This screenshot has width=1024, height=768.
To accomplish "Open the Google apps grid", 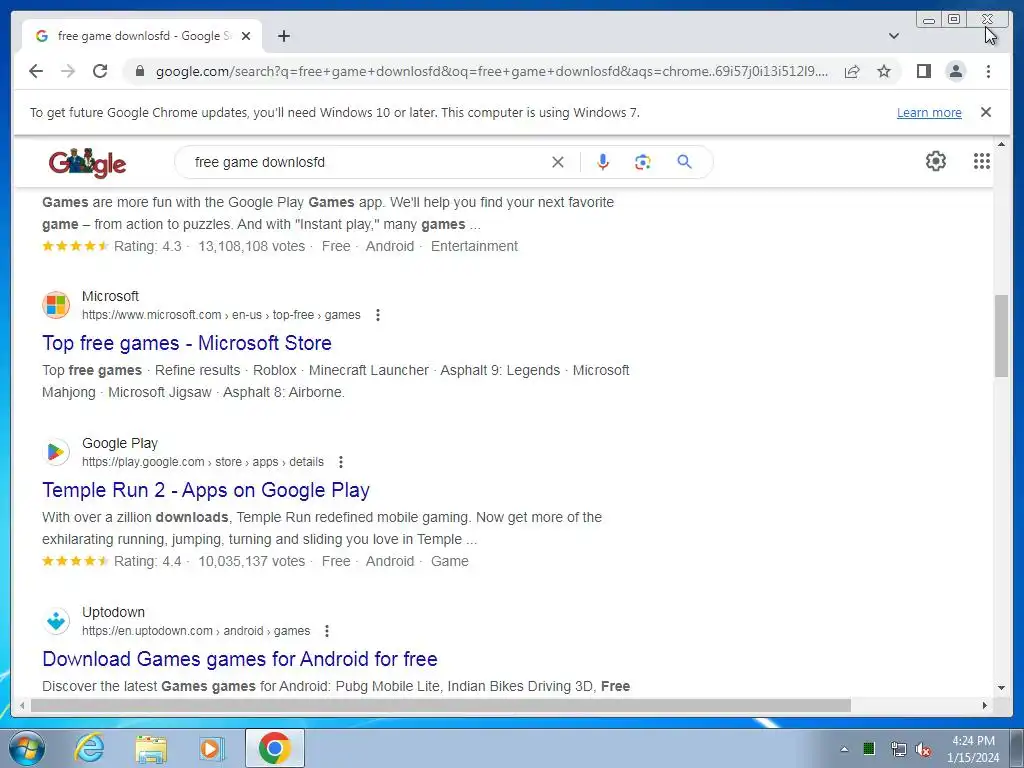I will [x=982, y=161].
